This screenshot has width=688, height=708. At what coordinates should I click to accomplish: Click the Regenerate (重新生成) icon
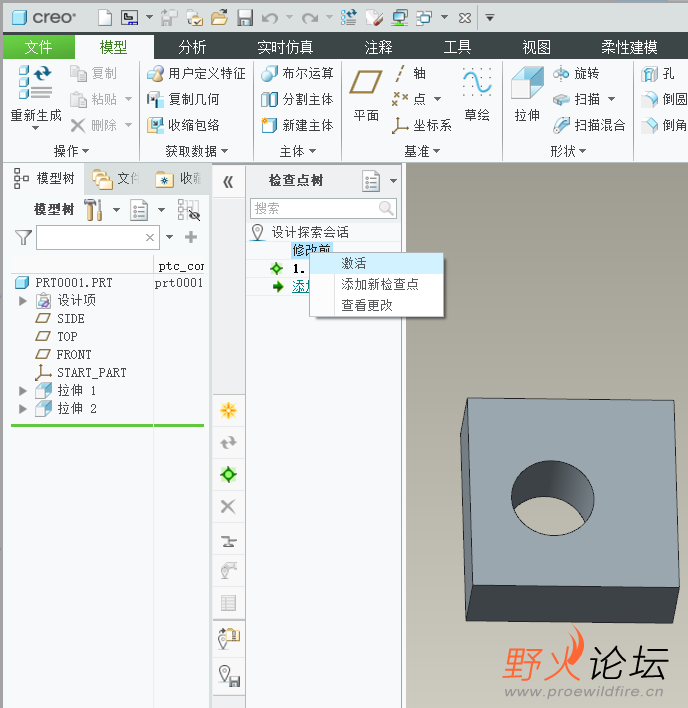pyautogui.click(x=36, y=82)
